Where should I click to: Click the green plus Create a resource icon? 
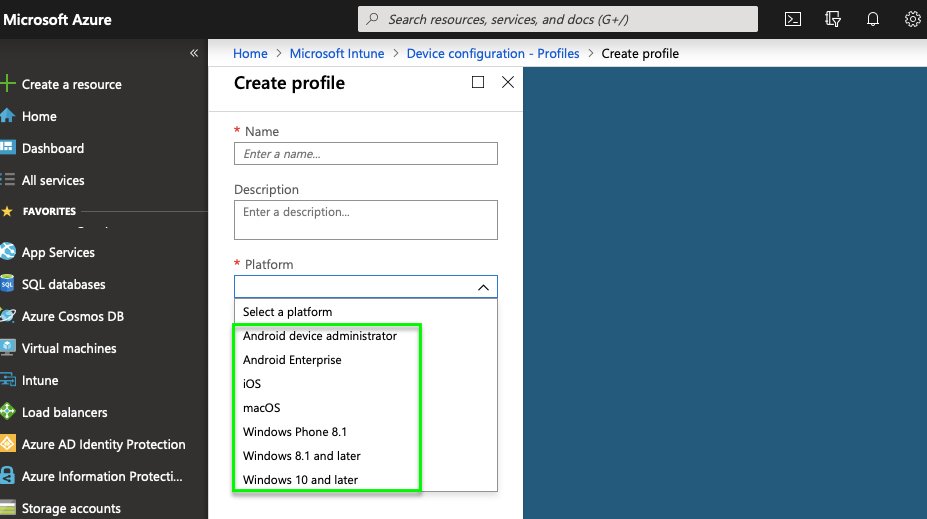pos(8,83)
